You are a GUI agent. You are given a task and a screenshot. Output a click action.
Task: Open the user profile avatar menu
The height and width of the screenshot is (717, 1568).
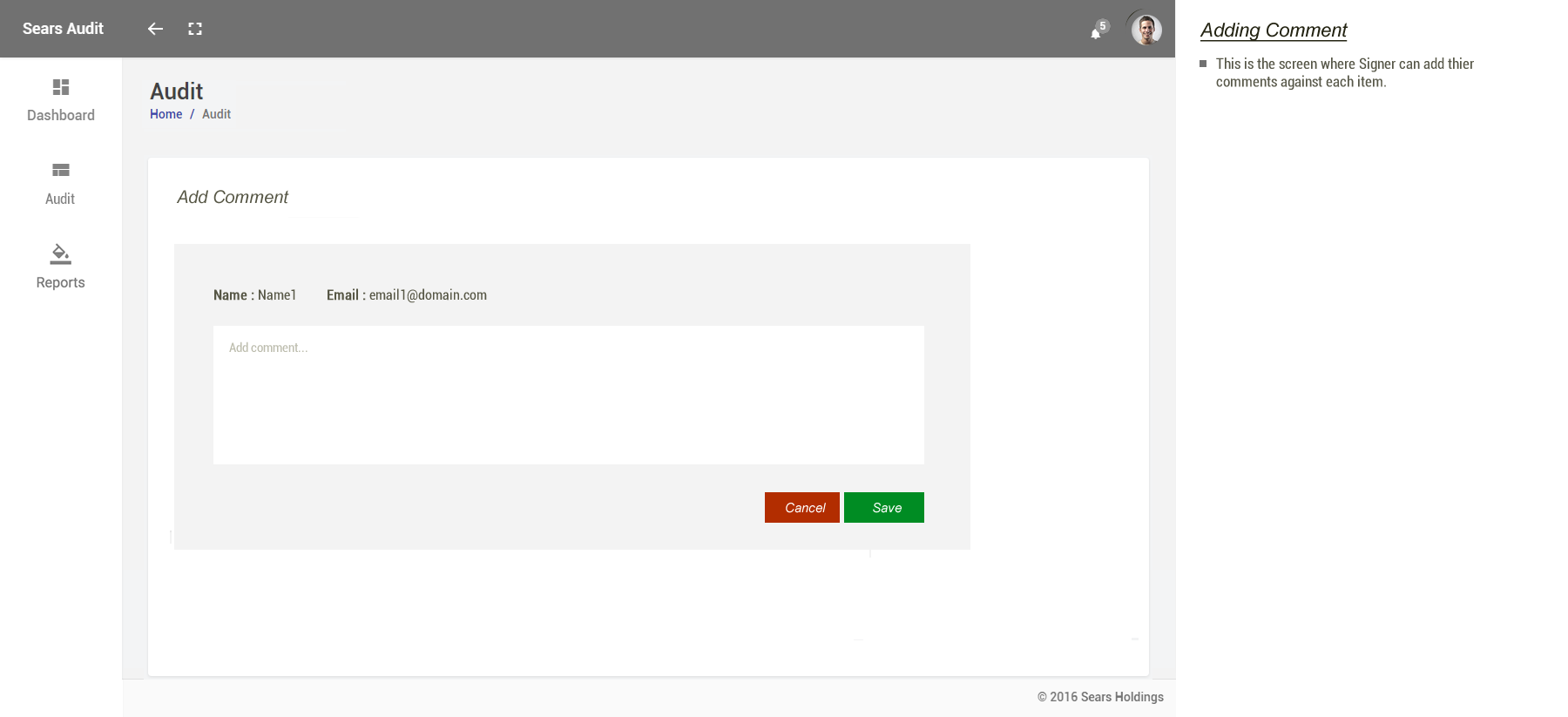(1146, 30)
